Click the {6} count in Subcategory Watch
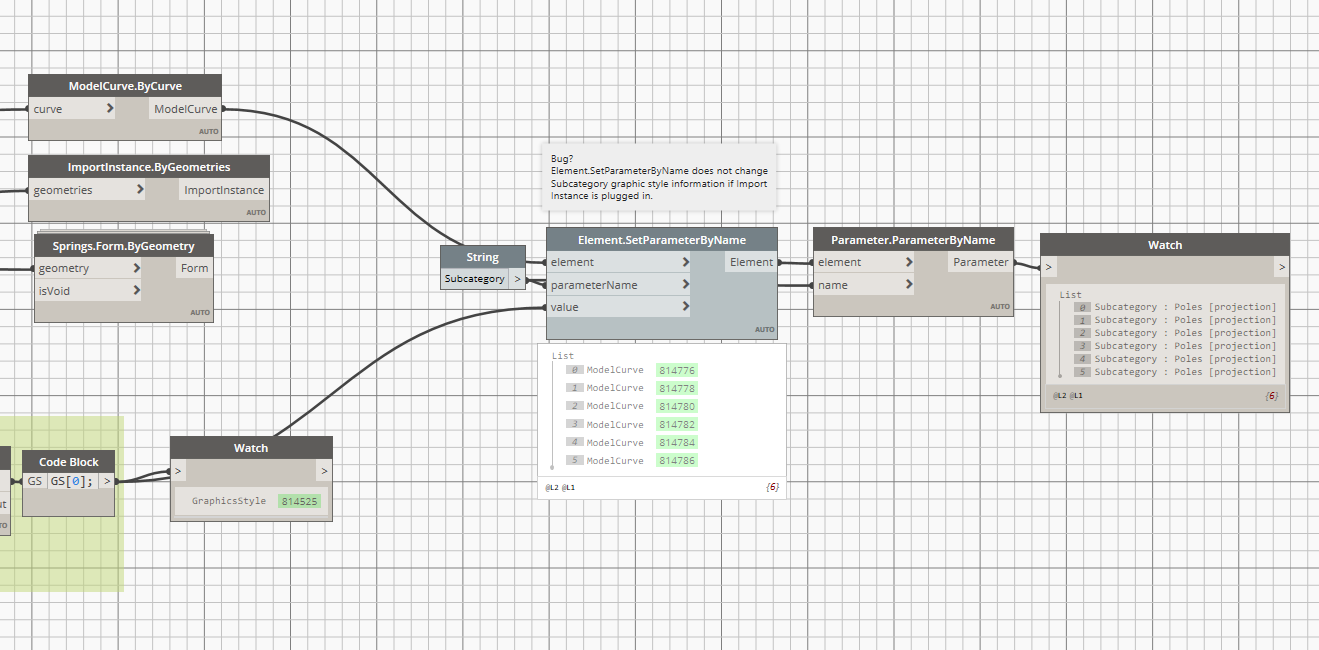 pos(1271,397)
